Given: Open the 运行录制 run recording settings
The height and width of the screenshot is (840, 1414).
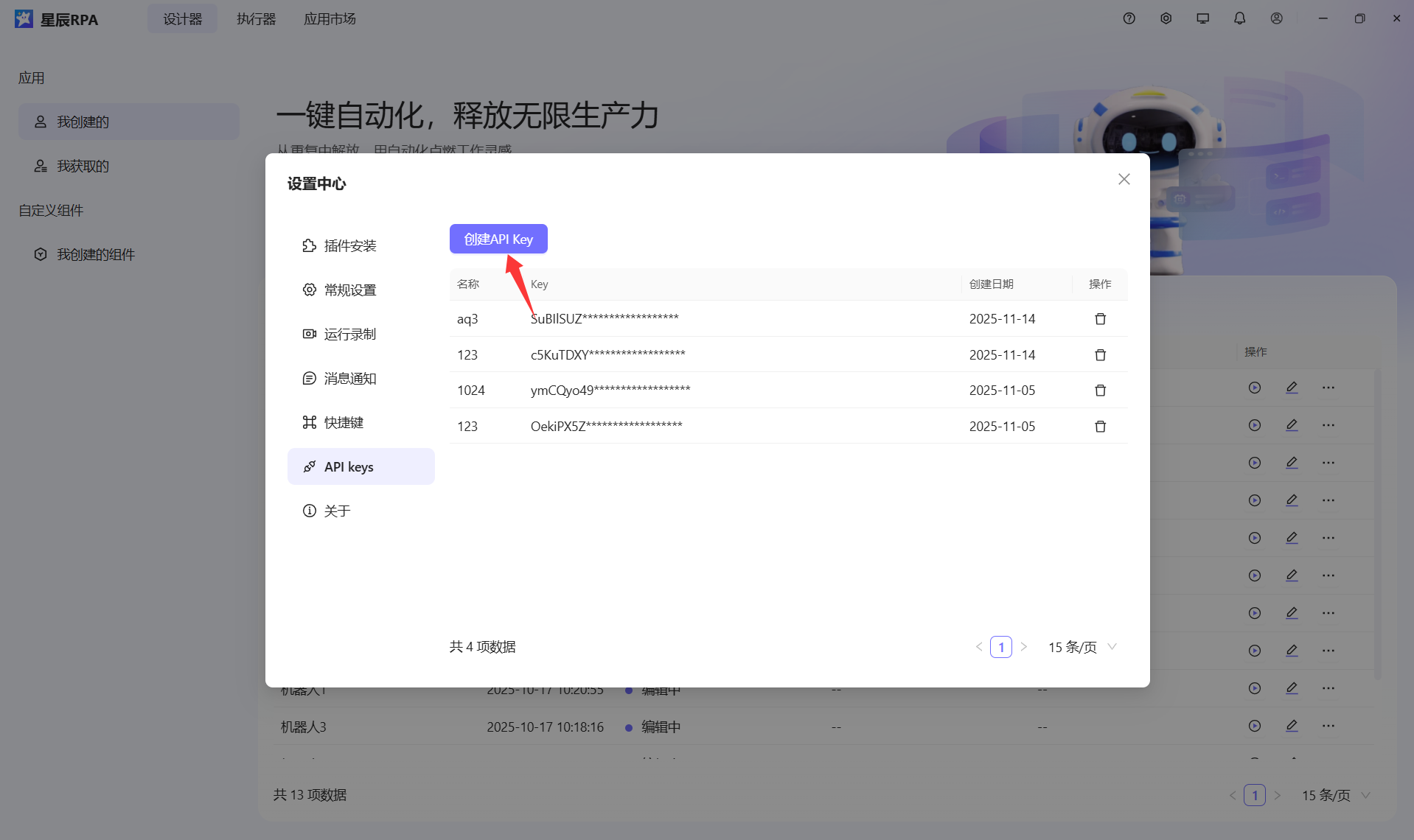Looking at the screenshot, I should point(350,333).
